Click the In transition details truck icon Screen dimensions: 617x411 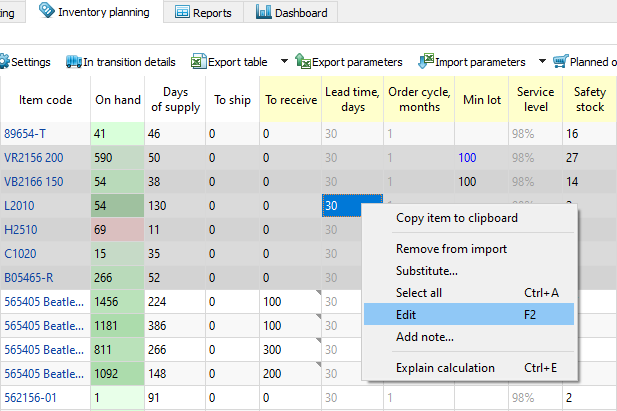pyautogui.click(x=73, y=62)
